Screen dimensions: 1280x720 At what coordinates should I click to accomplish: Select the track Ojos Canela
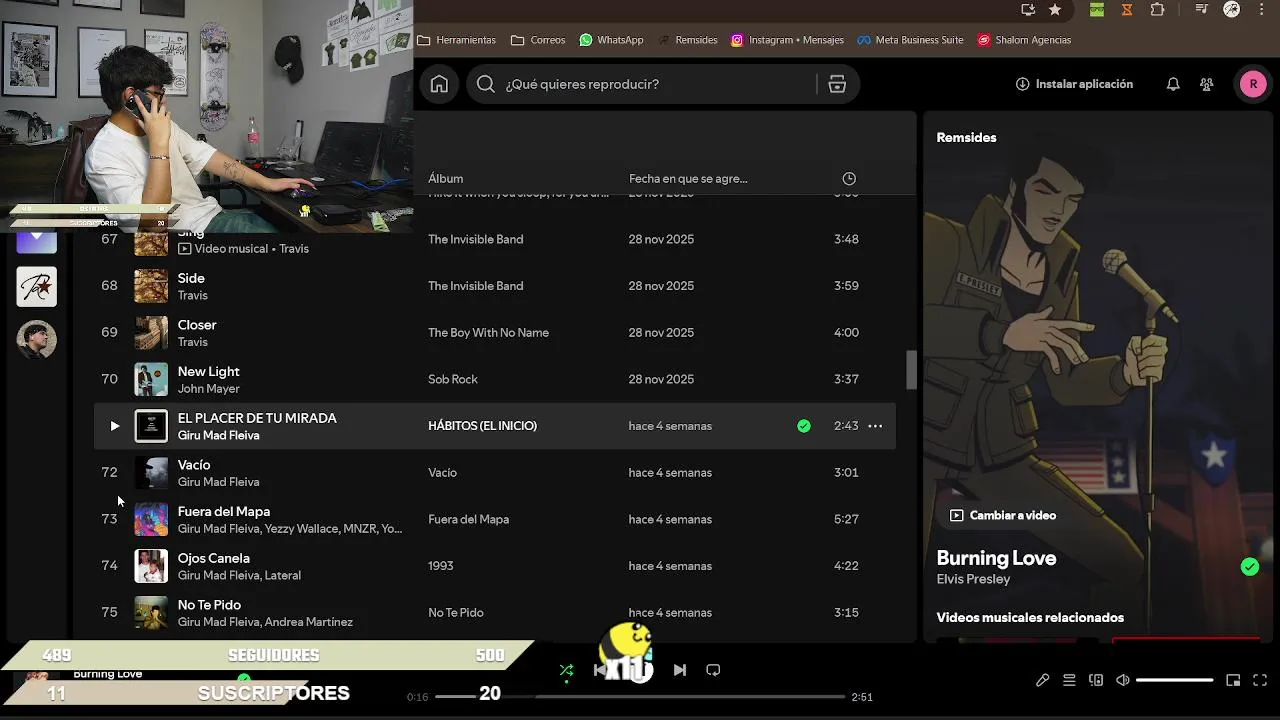(x=214, y=558)
